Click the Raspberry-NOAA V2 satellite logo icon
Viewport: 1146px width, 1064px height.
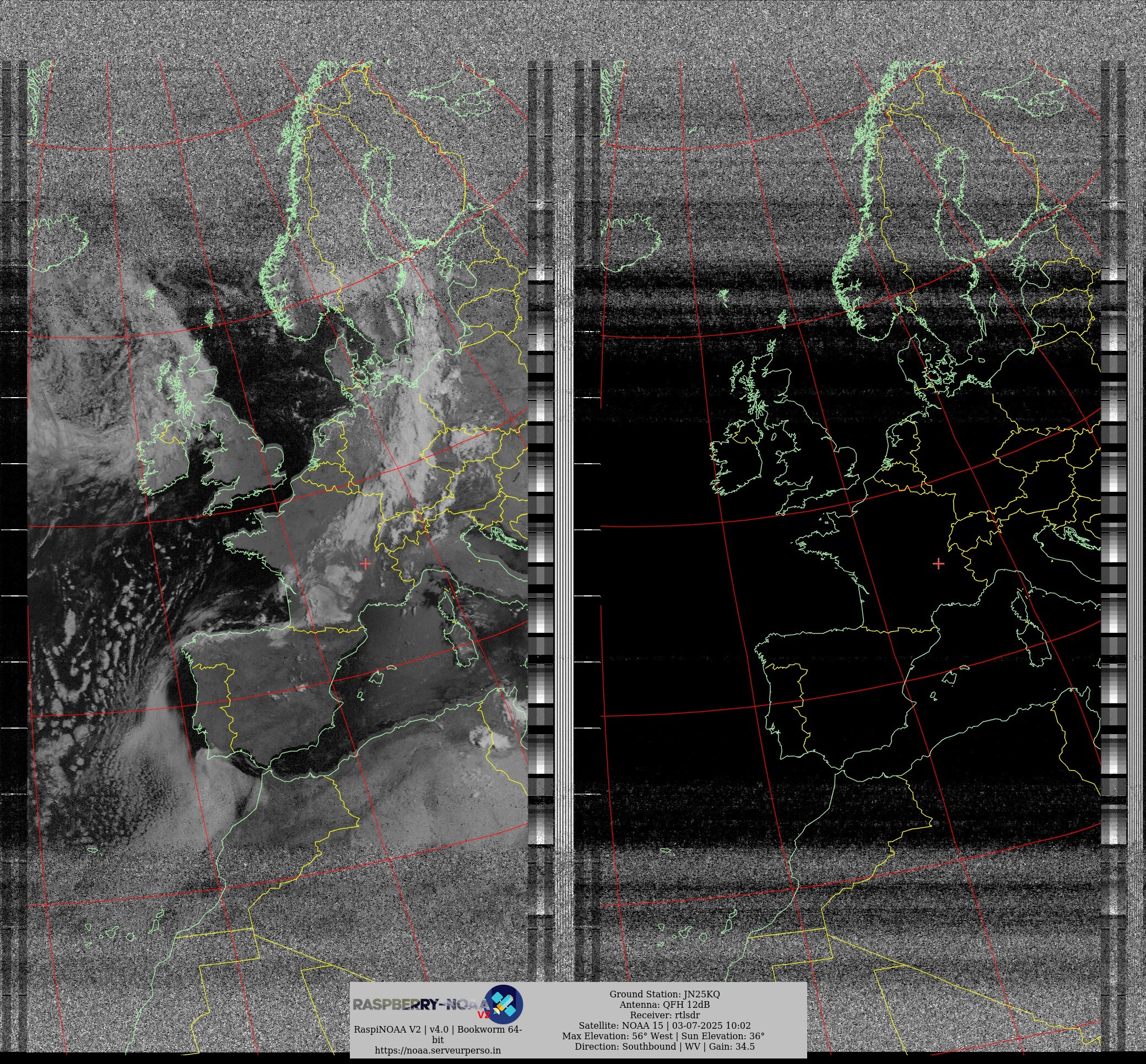point(504,1003)
